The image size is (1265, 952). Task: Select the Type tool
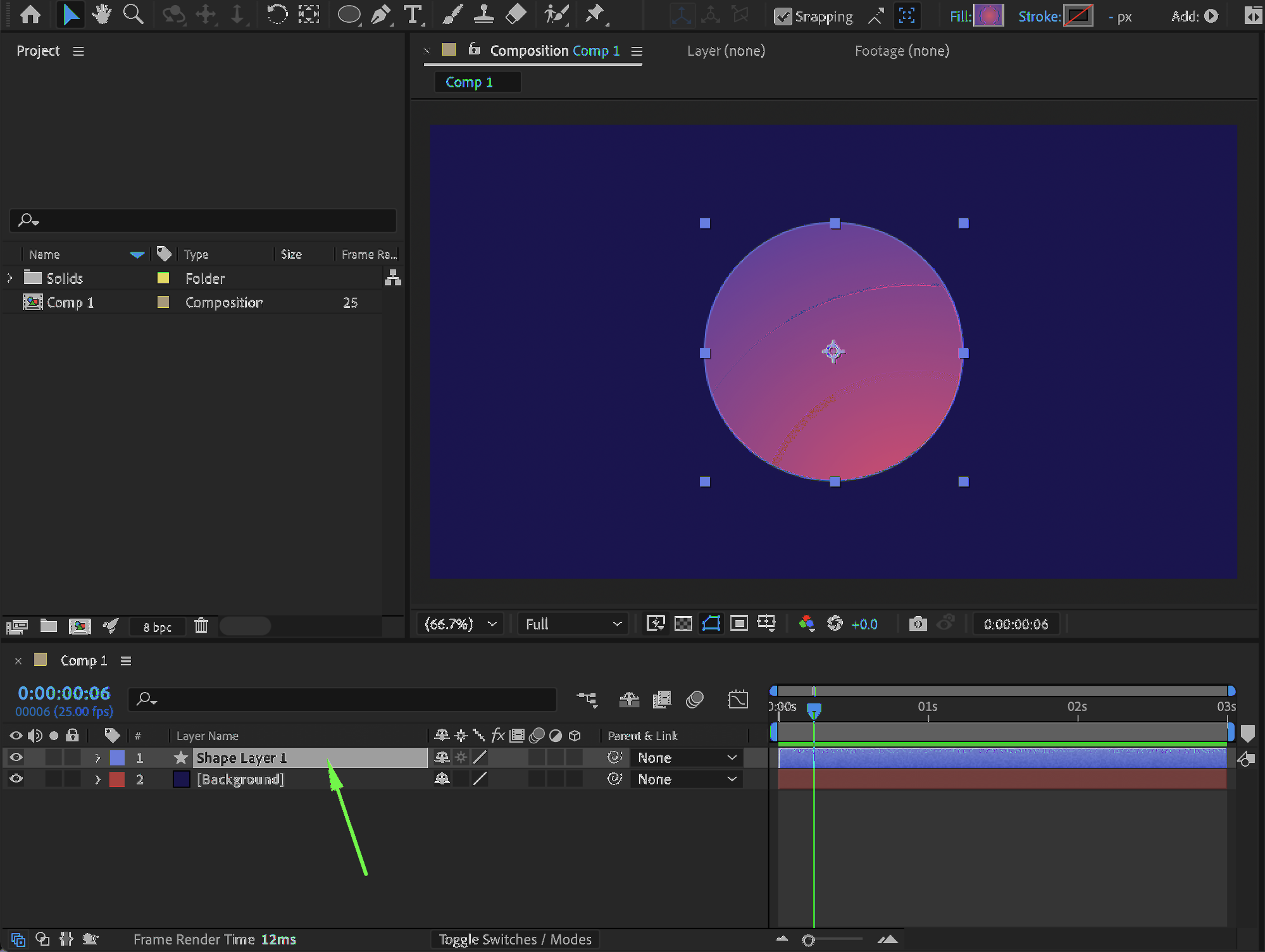[x=413, y=14]
